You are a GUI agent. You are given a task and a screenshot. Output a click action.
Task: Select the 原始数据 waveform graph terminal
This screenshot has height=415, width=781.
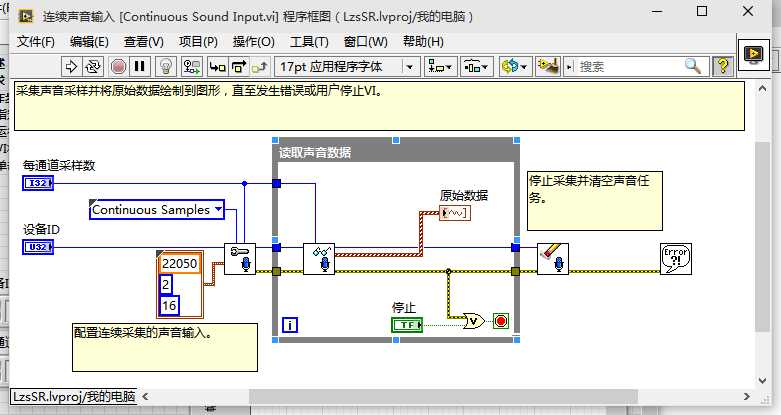point(455,213)
